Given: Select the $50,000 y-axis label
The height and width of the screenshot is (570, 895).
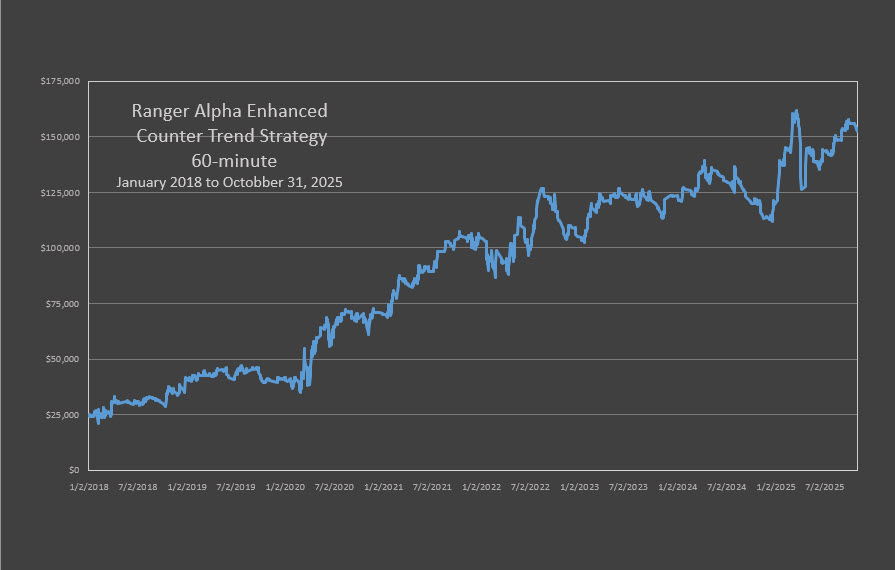Looking at the screenshot, I should pyautogui.click(x=64, y=359).
